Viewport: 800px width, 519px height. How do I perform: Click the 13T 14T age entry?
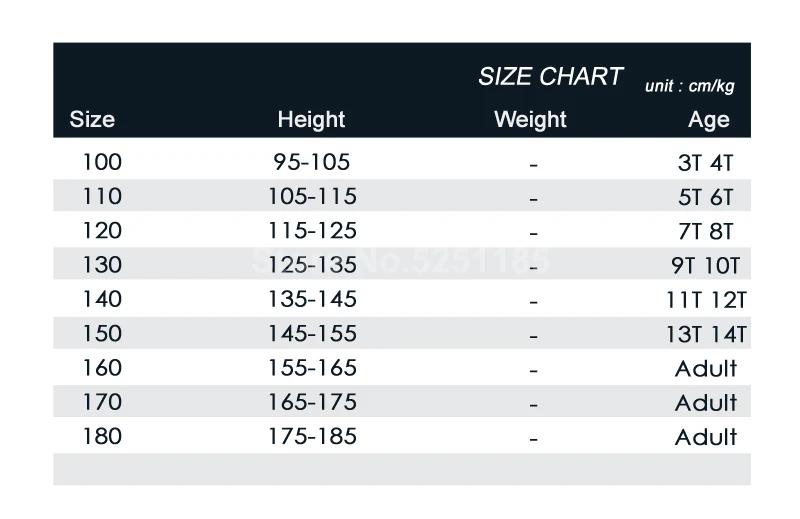706,334
